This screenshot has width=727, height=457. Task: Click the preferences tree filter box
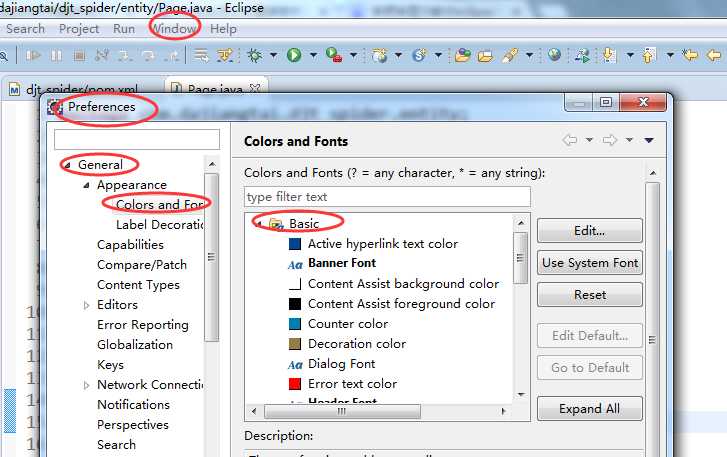(137, 139)
